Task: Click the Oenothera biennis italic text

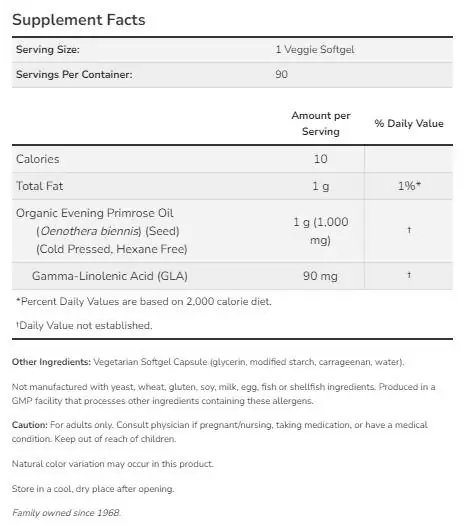Action: point(90,231)
